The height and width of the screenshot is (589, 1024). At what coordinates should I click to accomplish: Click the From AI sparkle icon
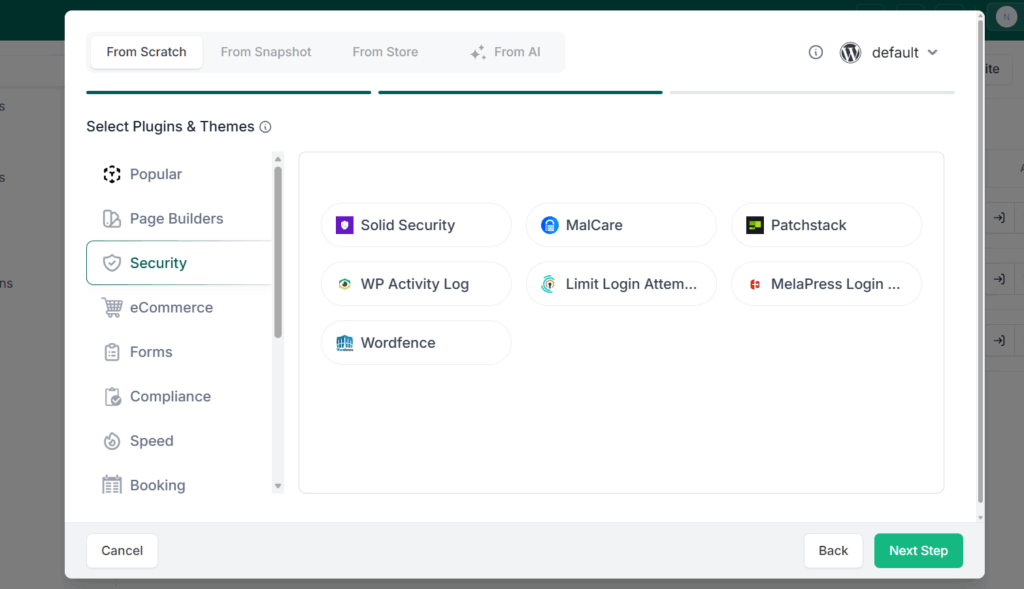pyautogui.click(x=478, y=52)
